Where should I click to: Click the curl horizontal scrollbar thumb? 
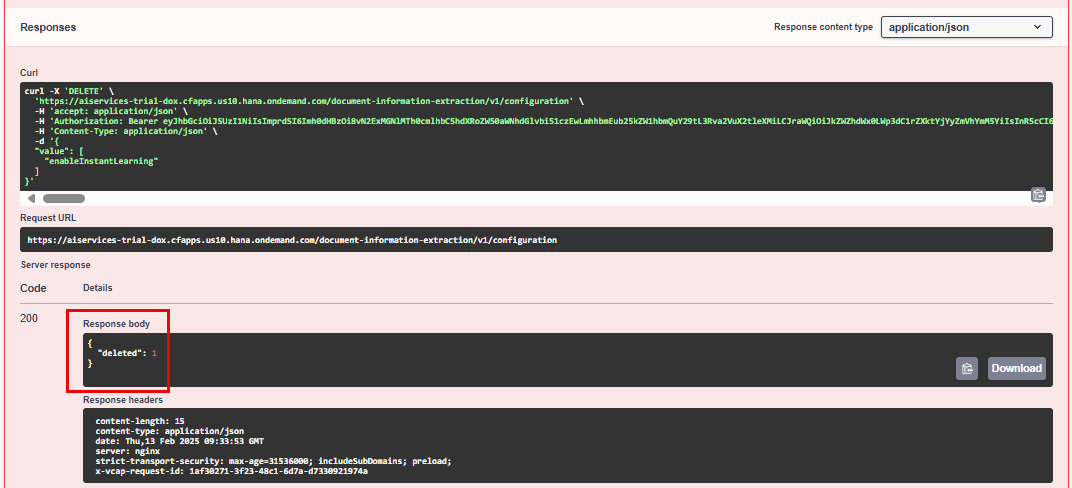click(x=64, y=199)
